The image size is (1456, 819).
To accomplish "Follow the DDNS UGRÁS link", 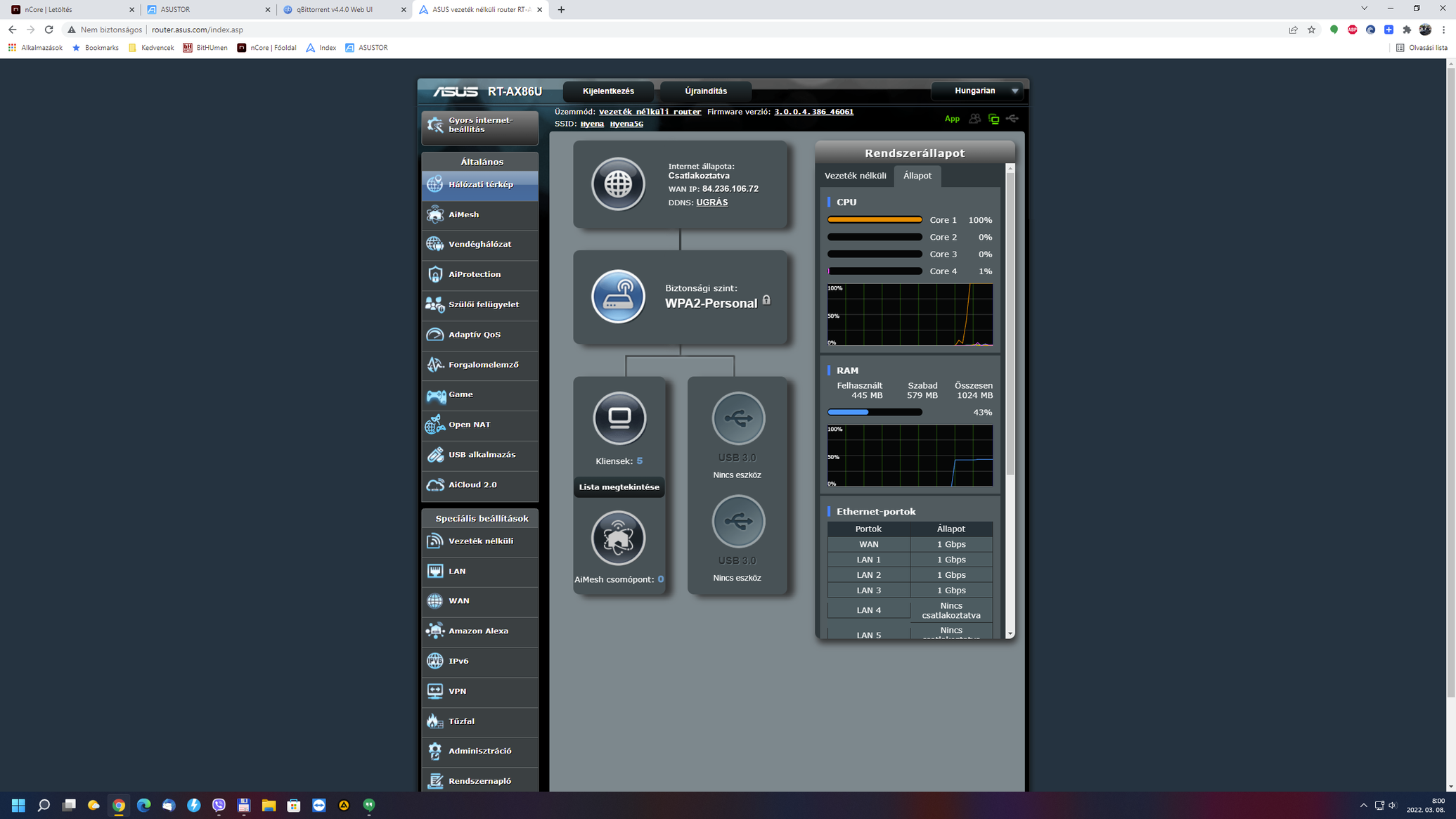I will coord(712,202).
